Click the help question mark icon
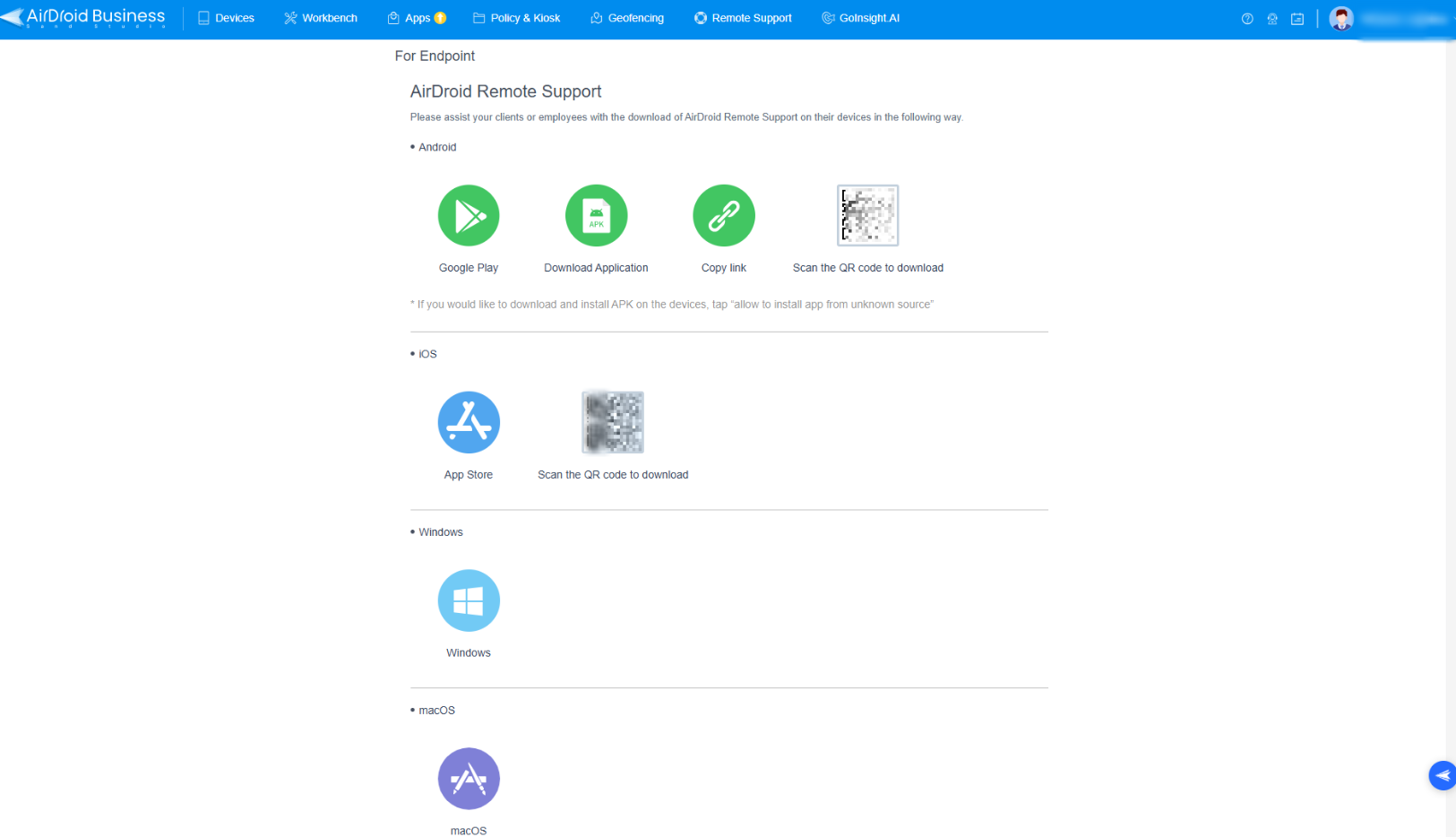This screenshot has width=1456, height=837. point(1247,19)
